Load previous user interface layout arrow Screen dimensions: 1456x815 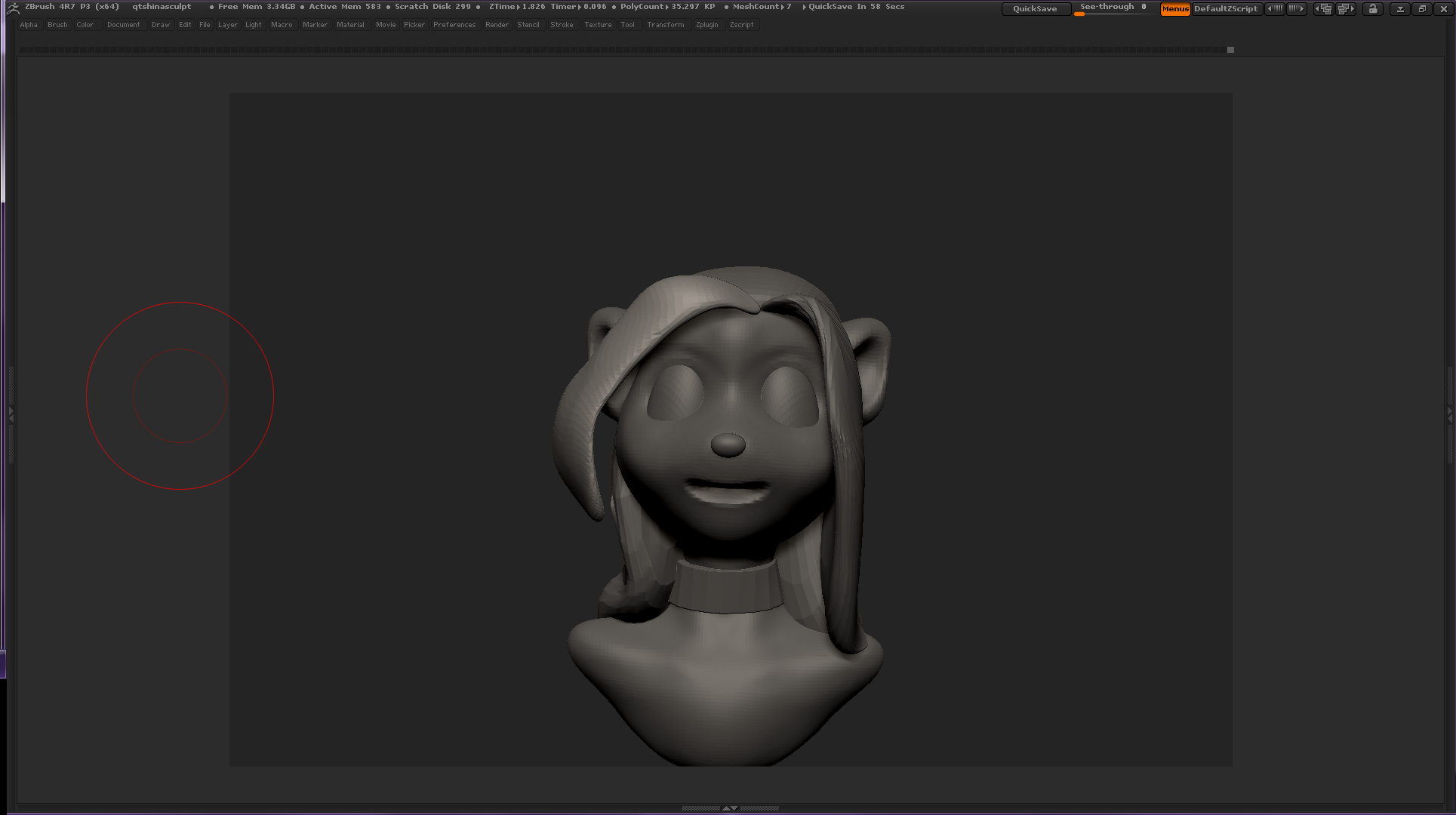(1324, 9)
